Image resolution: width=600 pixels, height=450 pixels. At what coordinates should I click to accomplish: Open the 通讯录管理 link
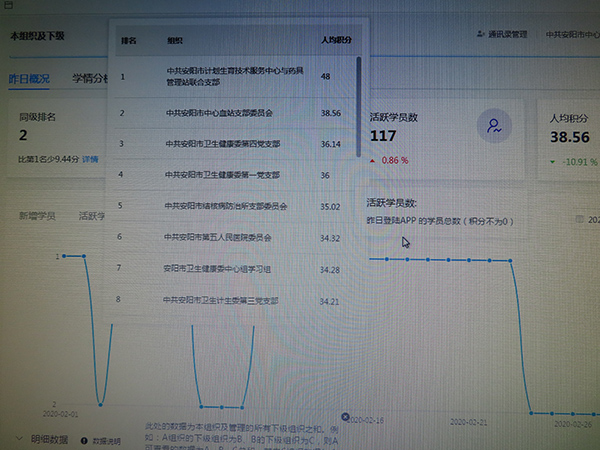click(x=510, y=36)
